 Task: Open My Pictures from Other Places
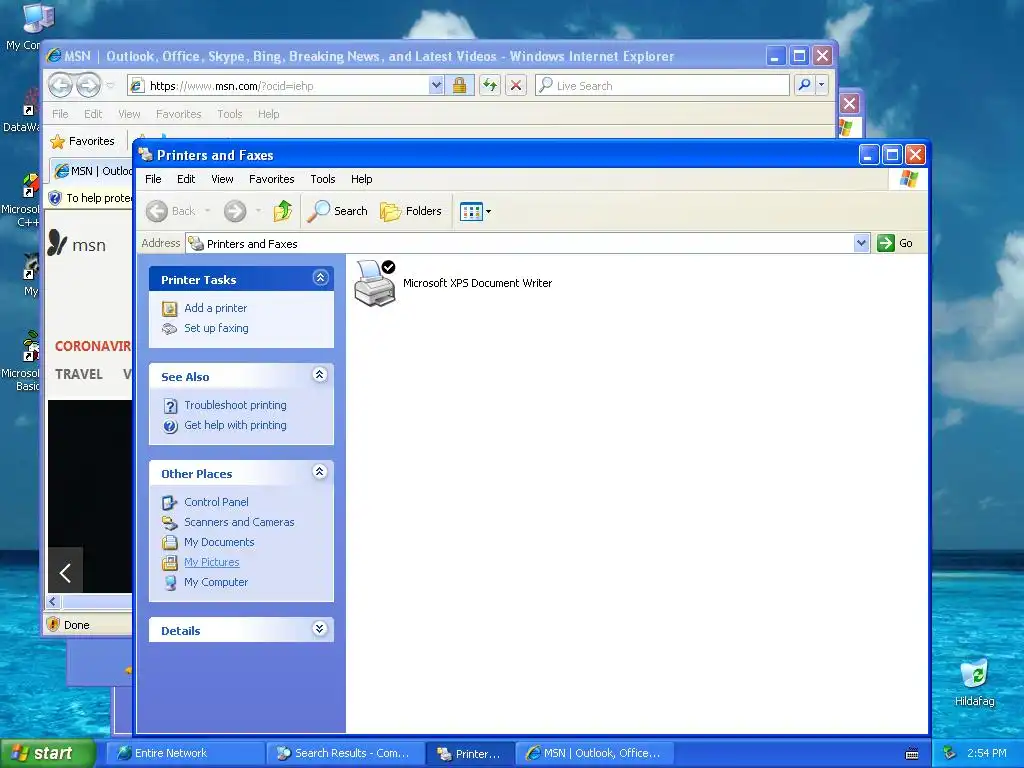click(x=212, y=562)
